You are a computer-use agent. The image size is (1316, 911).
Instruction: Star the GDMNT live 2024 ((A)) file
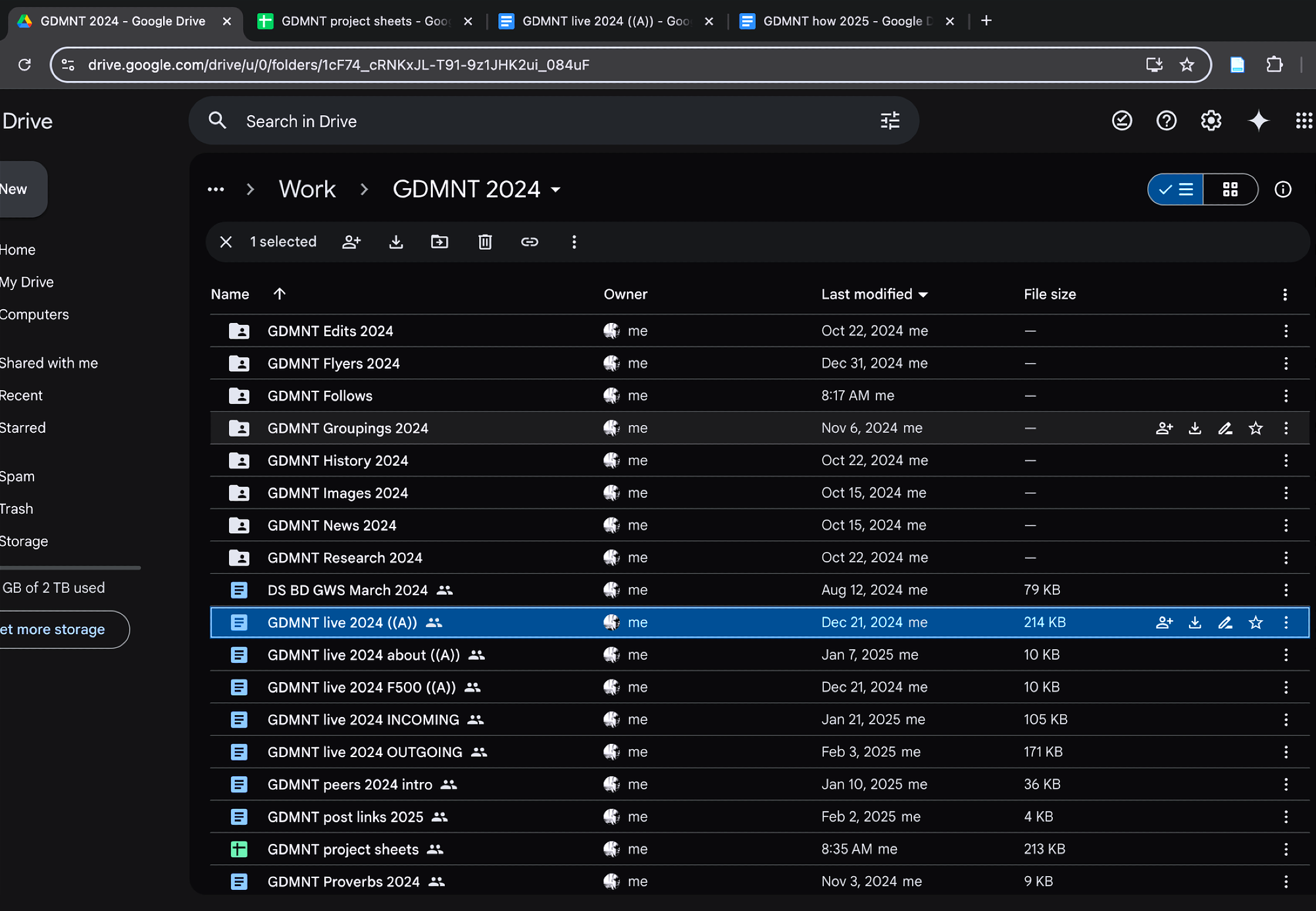click(1255, 623)
